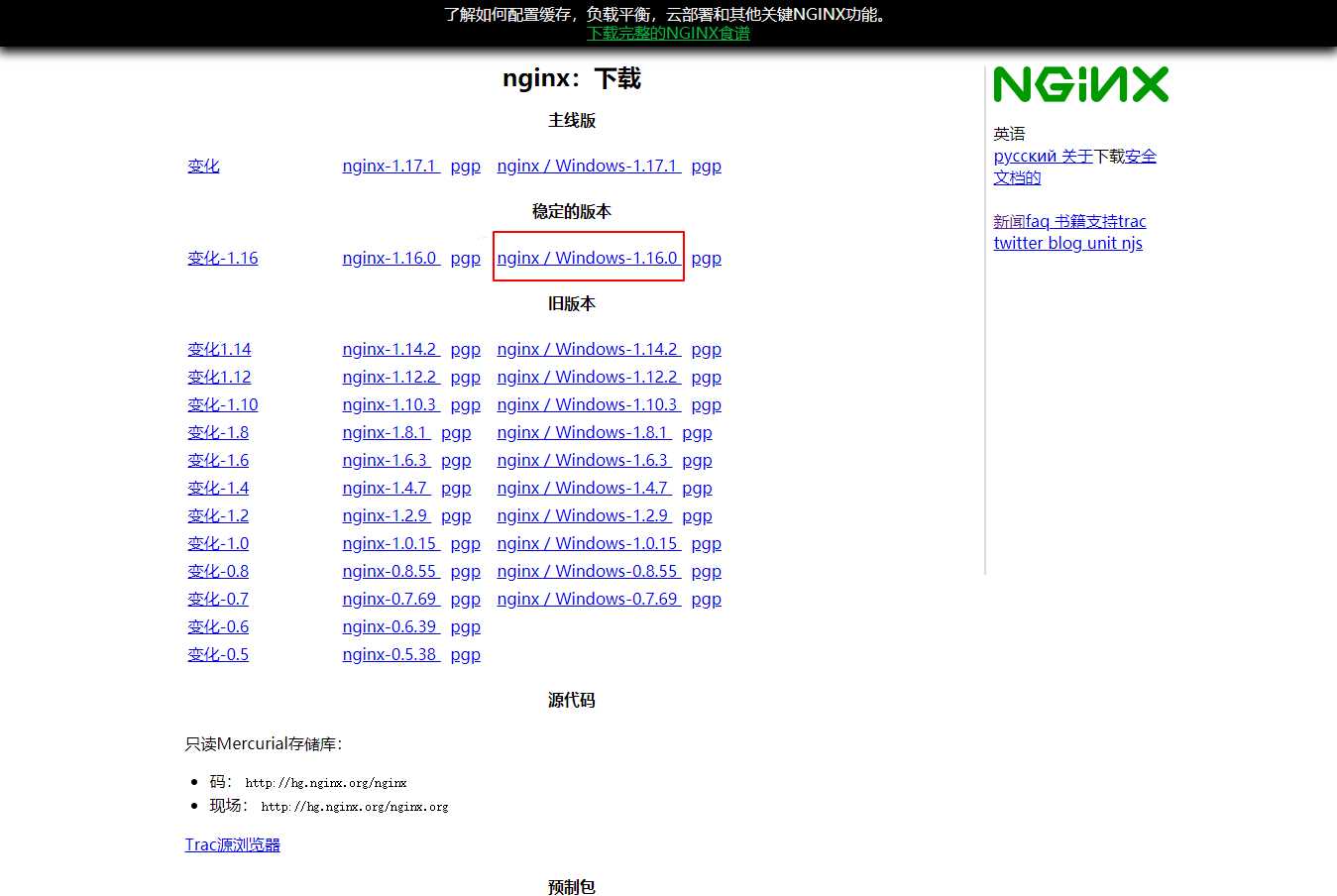Click the NGINX logo

pos(1080,84)
